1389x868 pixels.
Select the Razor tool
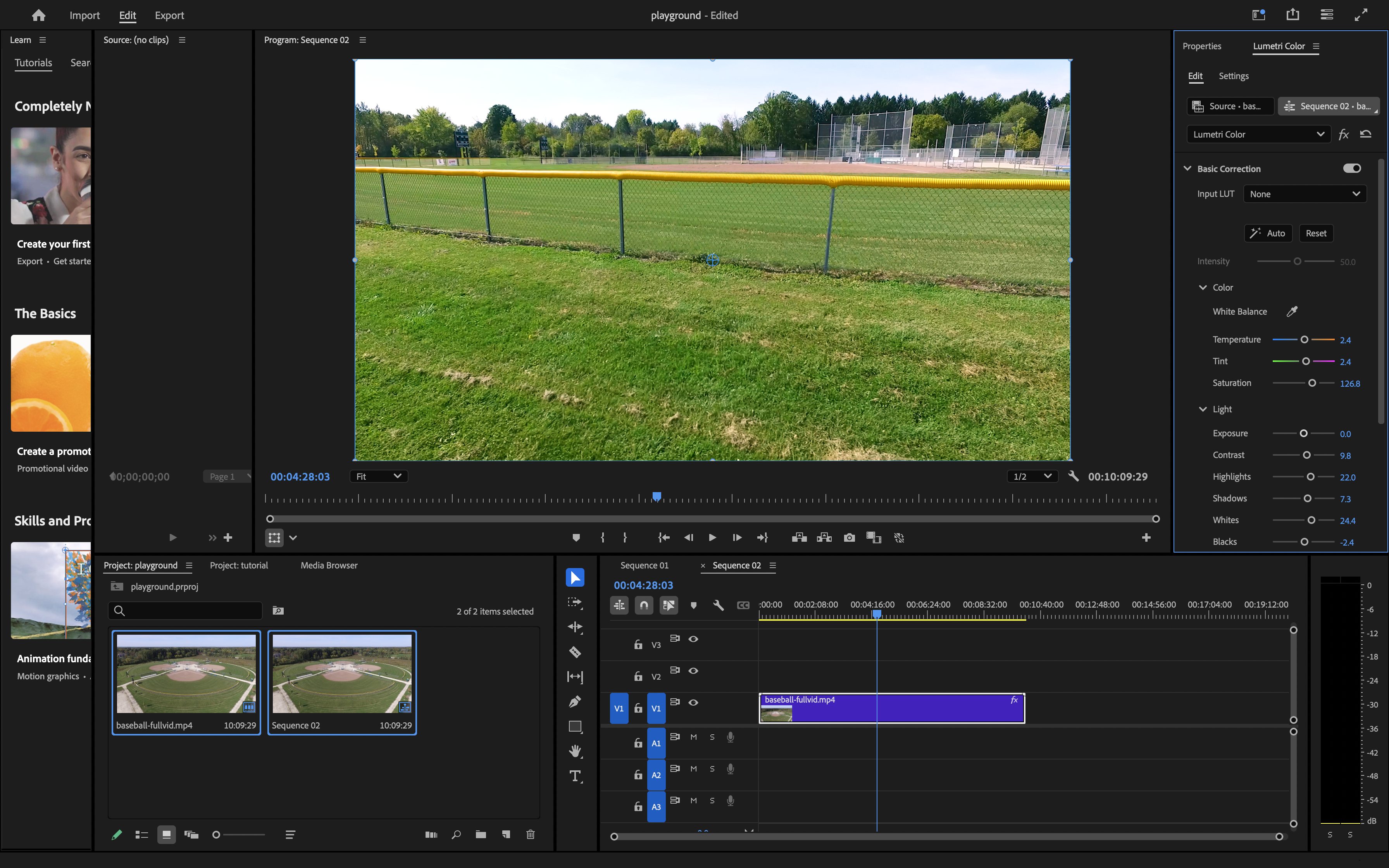[574, 651]
